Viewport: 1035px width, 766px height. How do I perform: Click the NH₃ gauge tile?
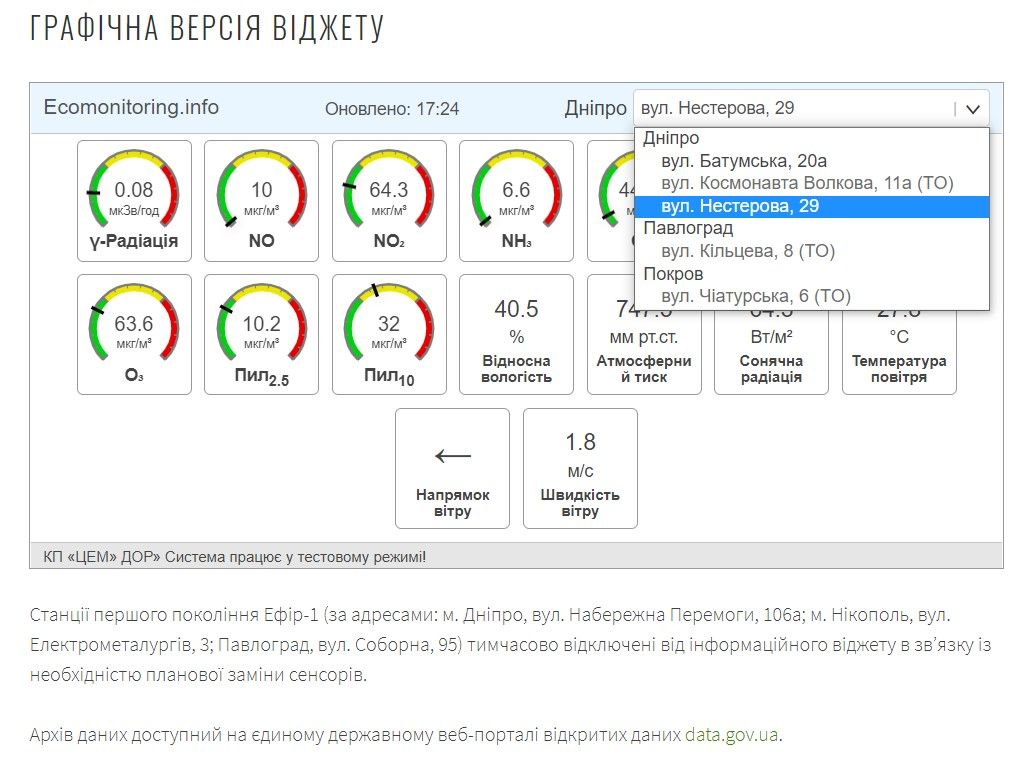click(516, 198)
